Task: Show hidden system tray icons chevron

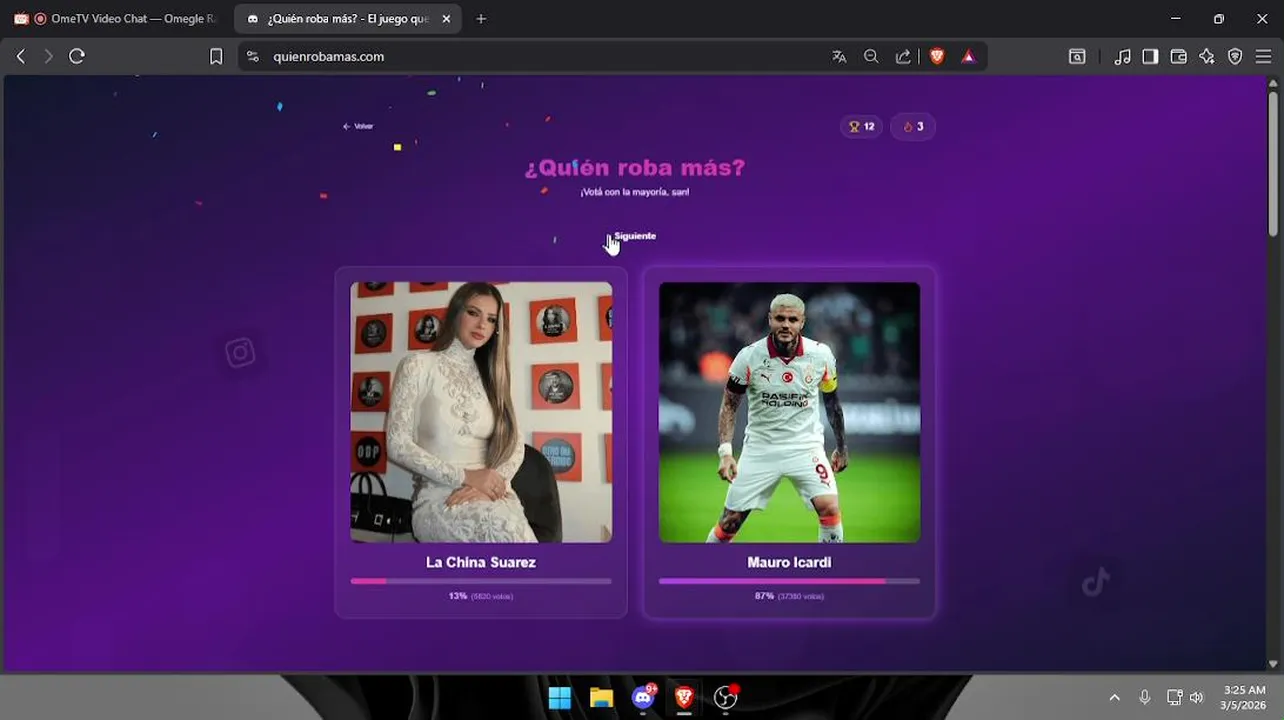Action: (x=1115, y=697)
